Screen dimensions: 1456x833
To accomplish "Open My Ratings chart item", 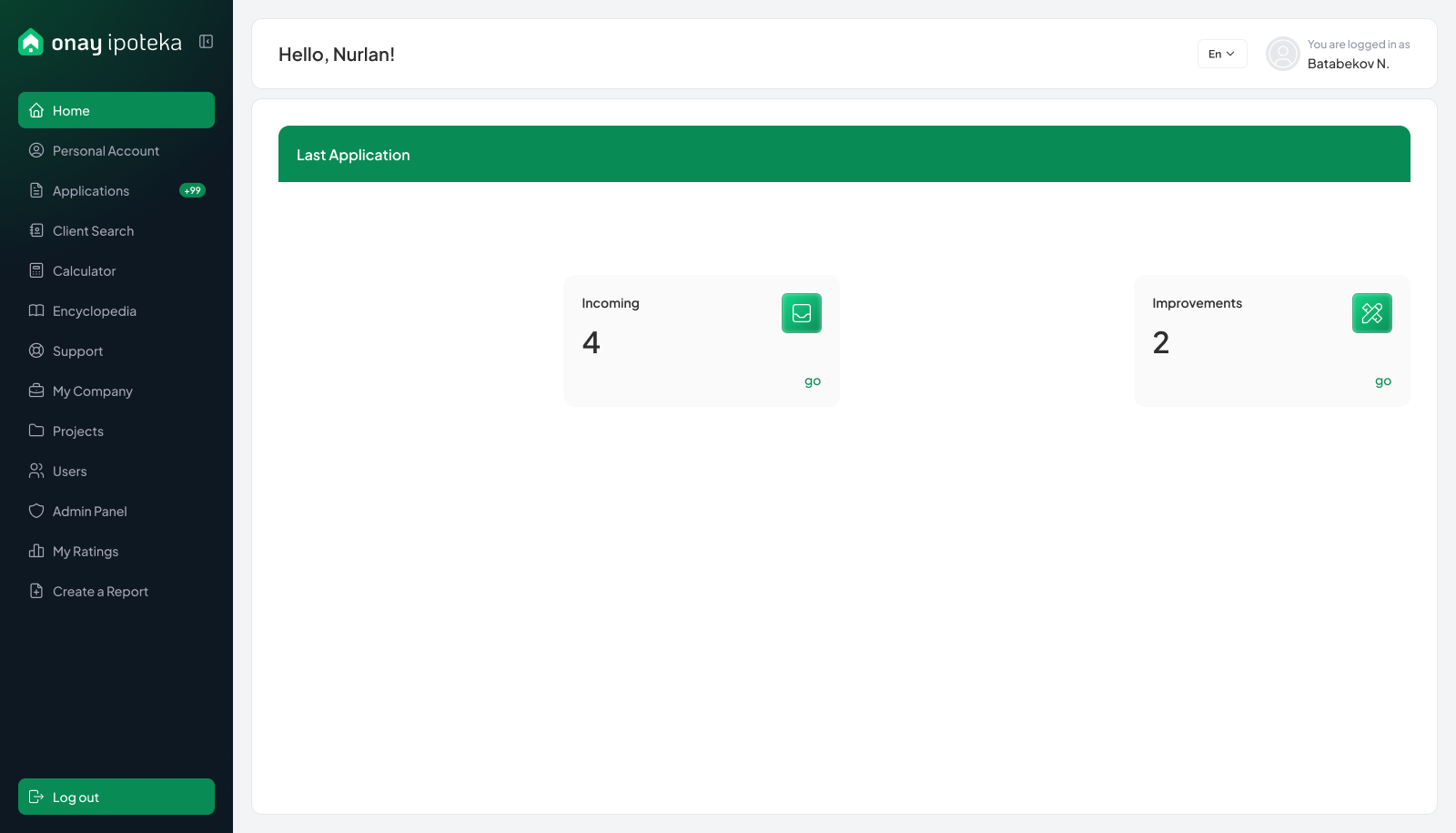I will [86, 552].
